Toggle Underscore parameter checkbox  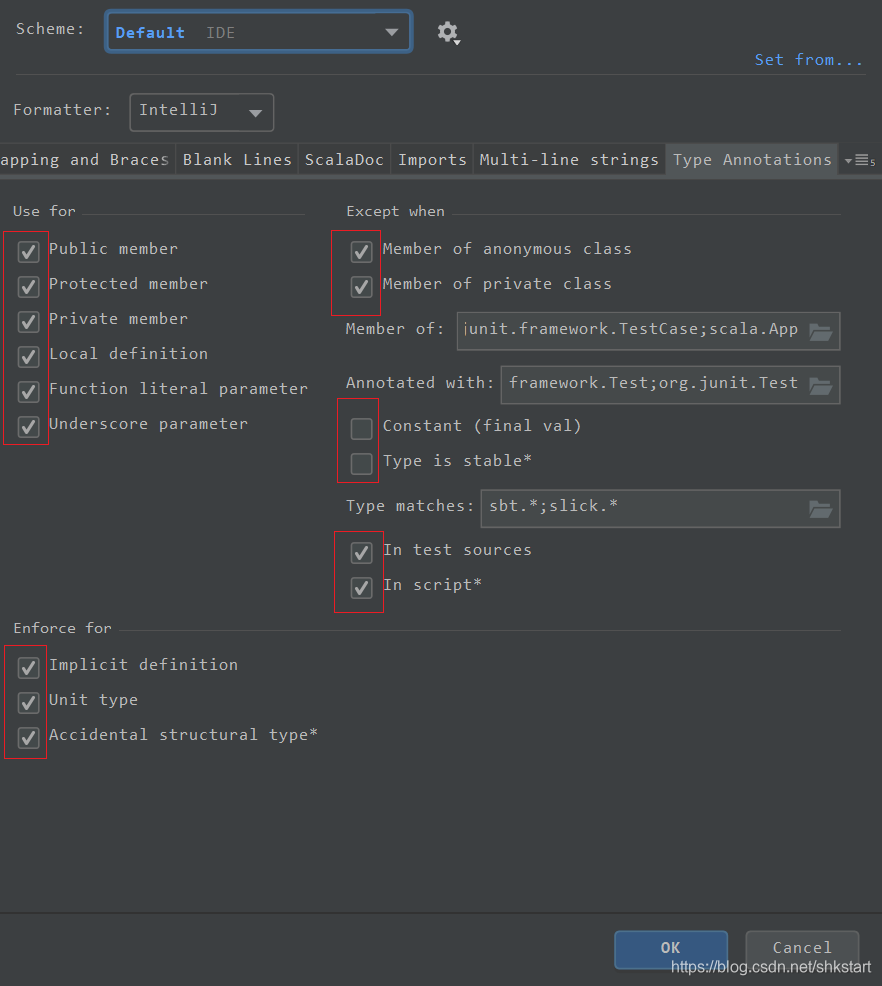pyautogui.click(x=28, y=426)
